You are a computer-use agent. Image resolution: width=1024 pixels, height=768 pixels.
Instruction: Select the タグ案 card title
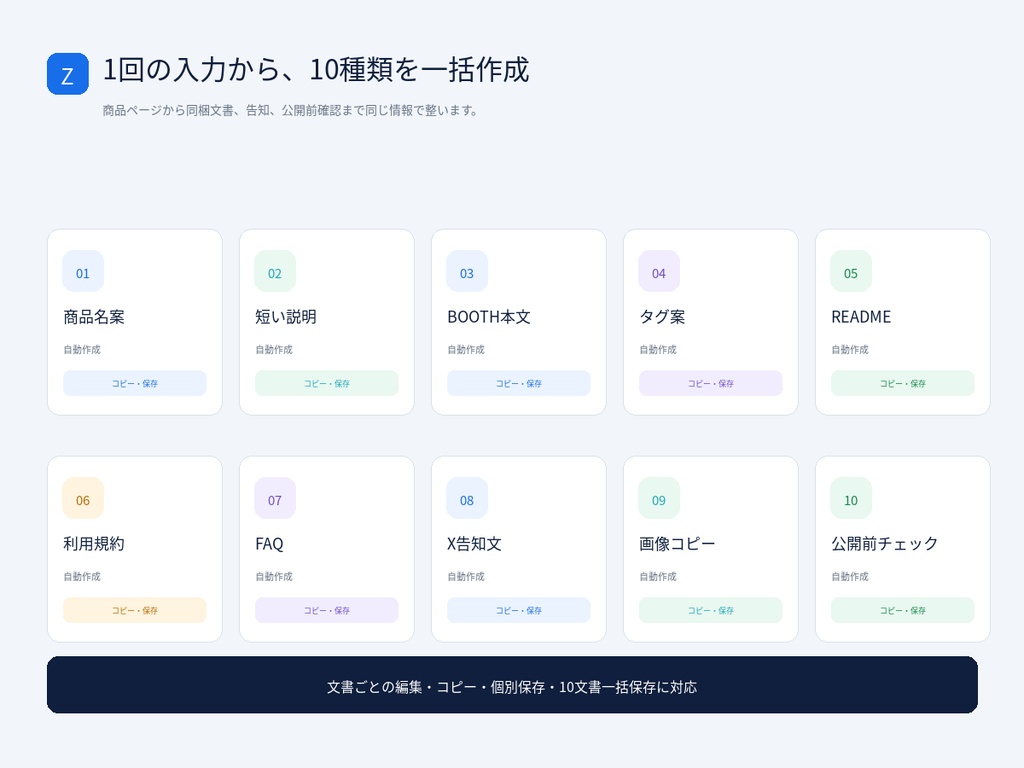(x=662, y=317)
